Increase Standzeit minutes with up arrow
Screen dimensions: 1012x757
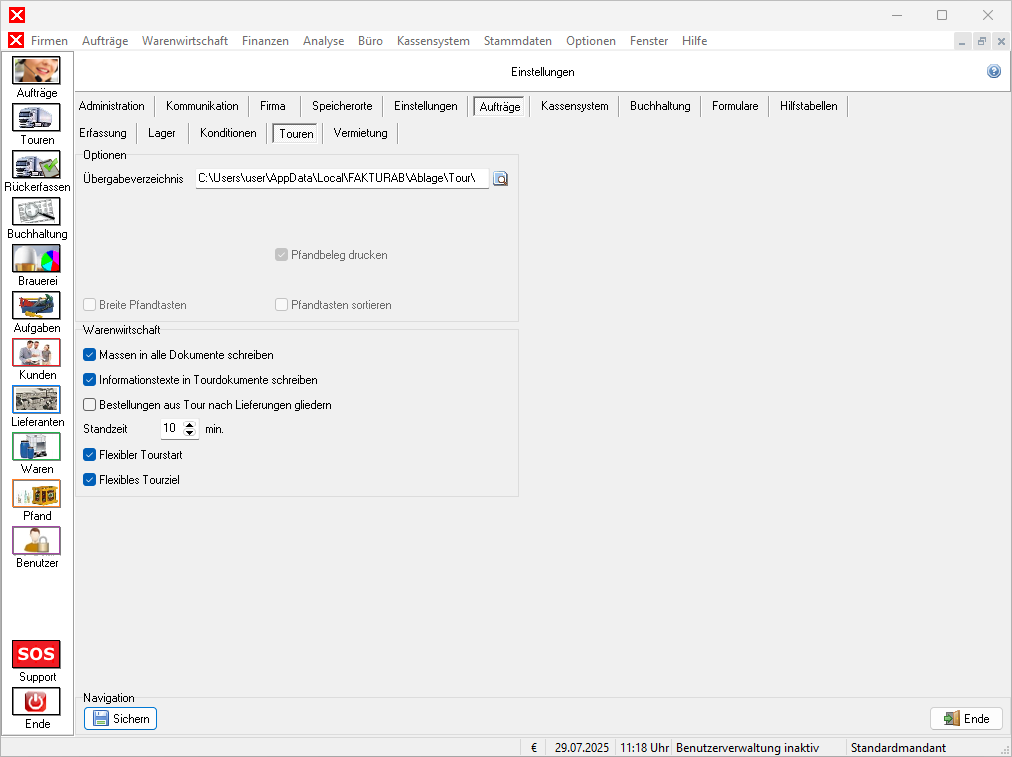point(190,425)
